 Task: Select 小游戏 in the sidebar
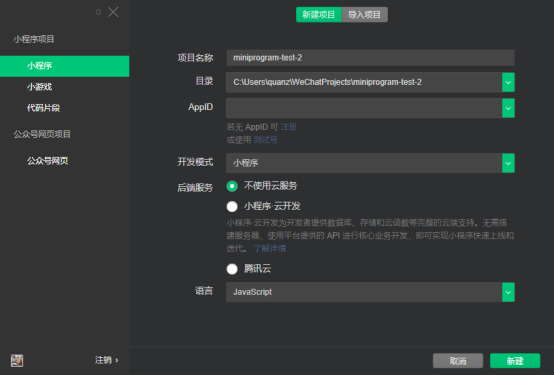tap(40, 87)
